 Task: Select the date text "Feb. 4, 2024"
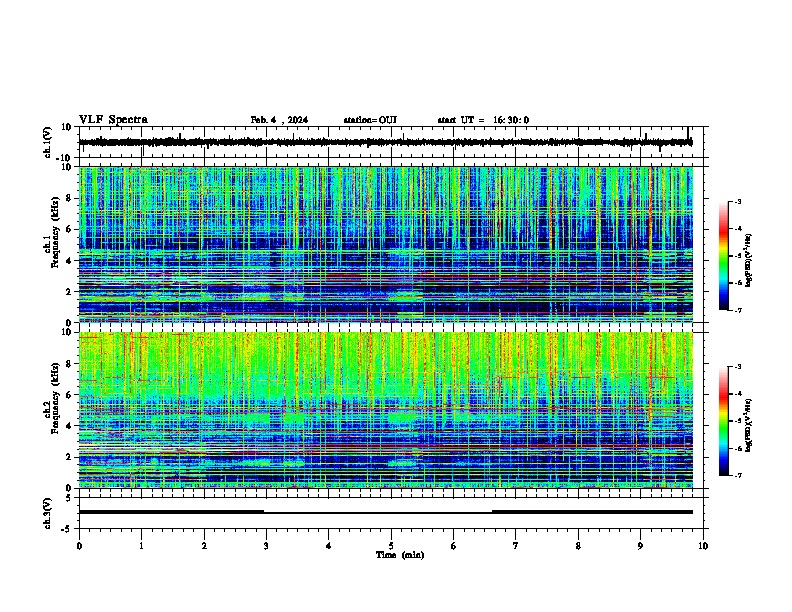pos(279,120)
